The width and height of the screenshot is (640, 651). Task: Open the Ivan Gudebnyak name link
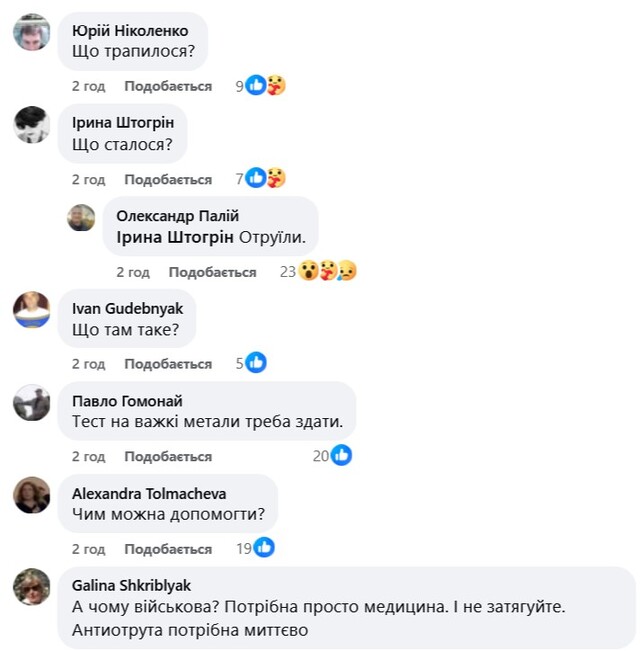tap(127, 308)
